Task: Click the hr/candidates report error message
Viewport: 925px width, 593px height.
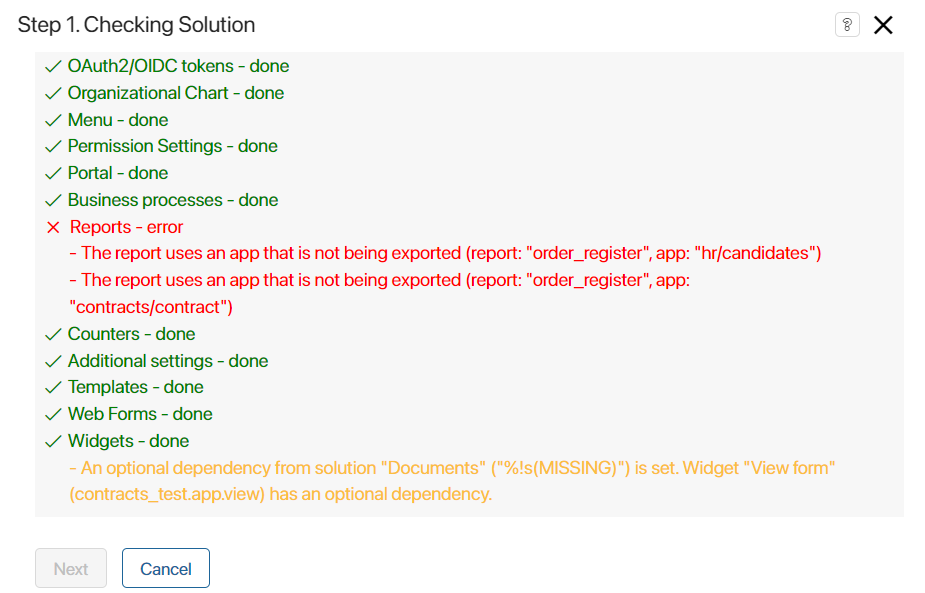Action: [x=445, y=253]
